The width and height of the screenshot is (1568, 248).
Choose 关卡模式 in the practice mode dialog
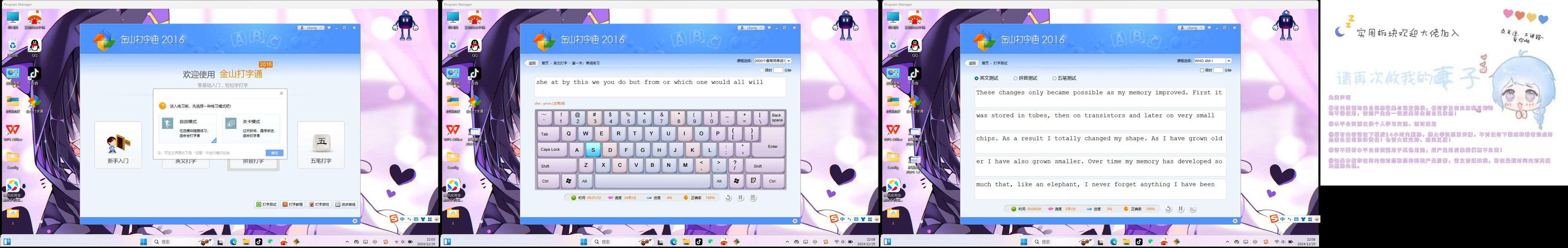pos(251,129)
